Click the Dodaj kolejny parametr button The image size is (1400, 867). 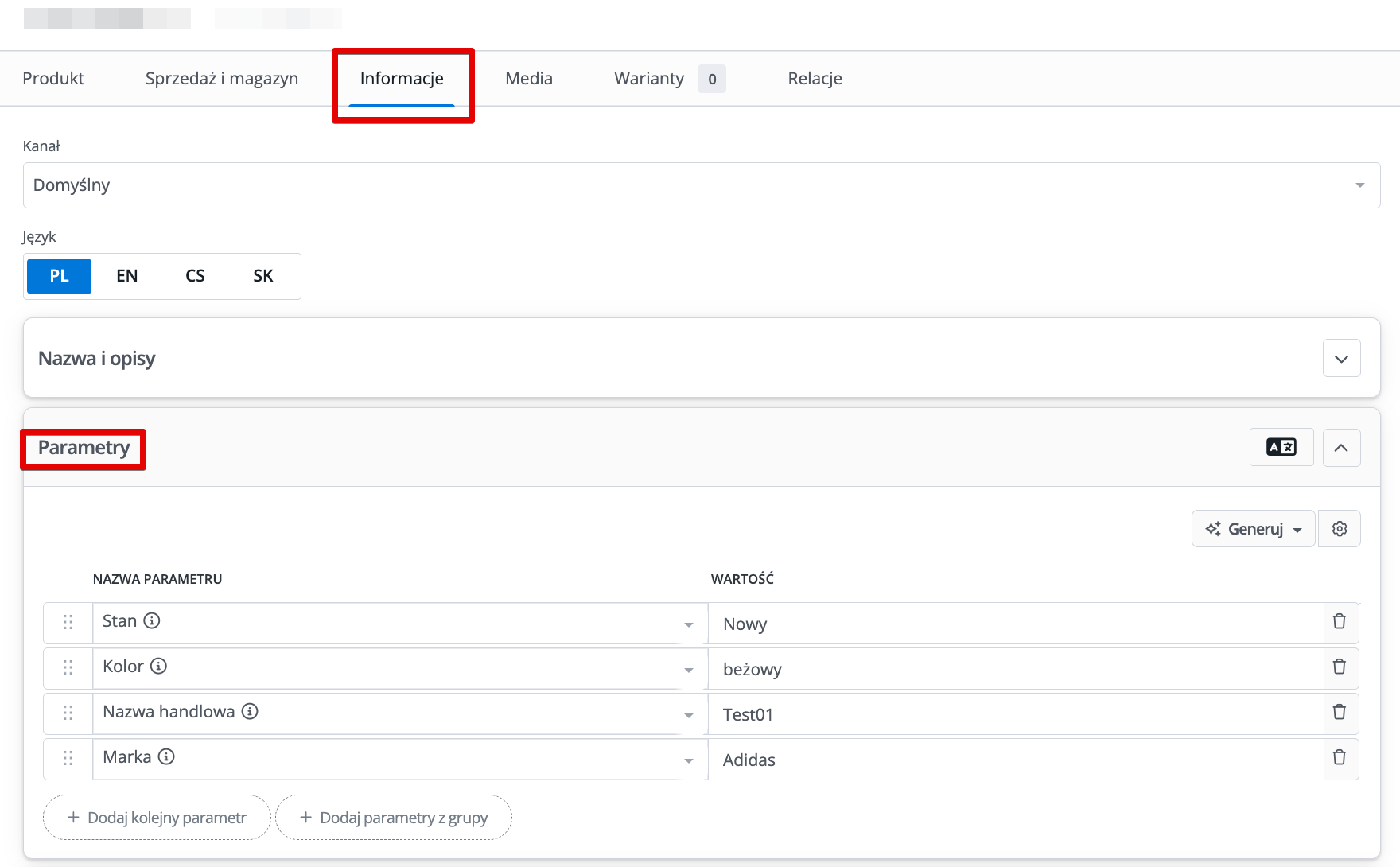pos(156,817)
